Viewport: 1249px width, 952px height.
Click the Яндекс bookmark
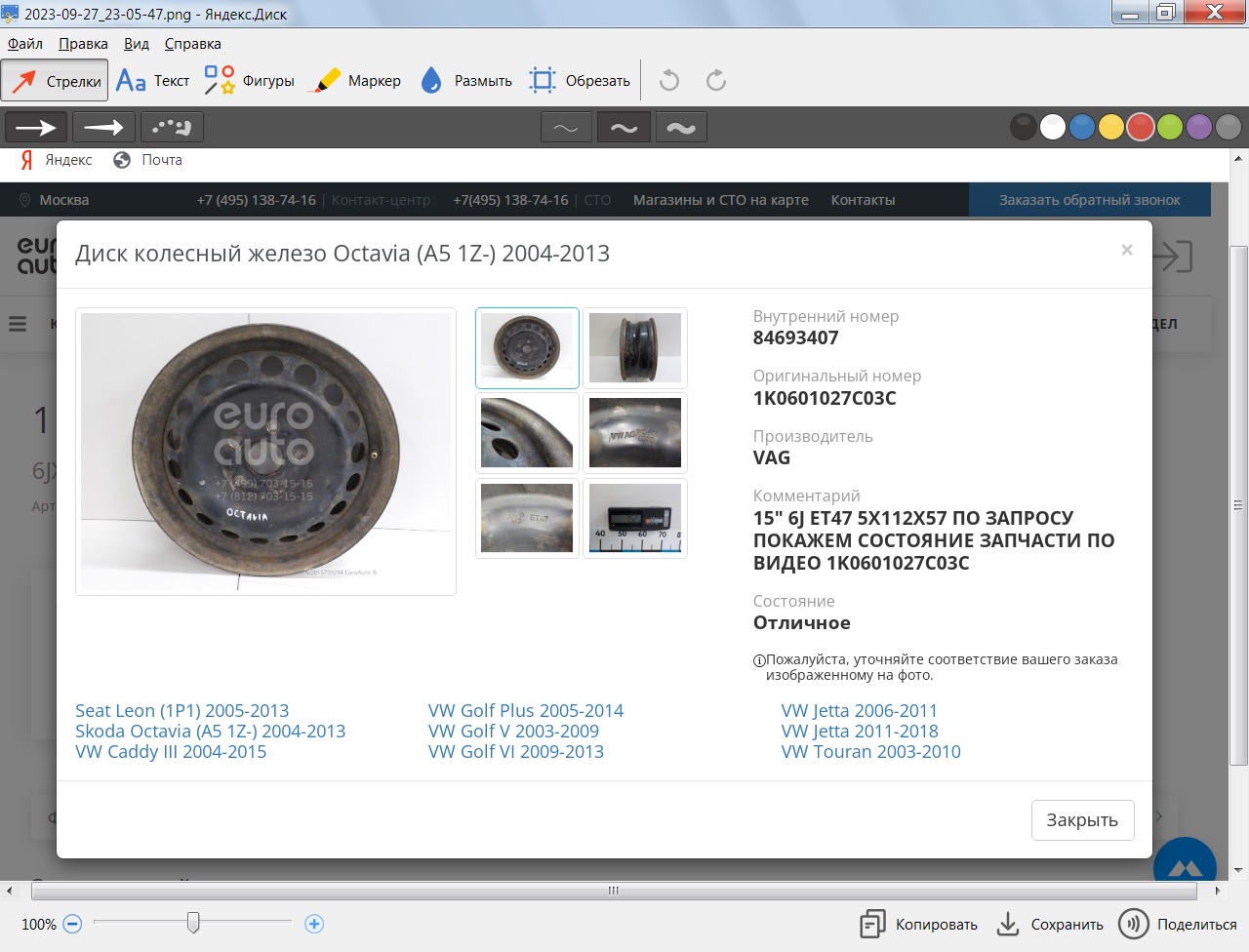pyautogui.click(x=57, y=160)
